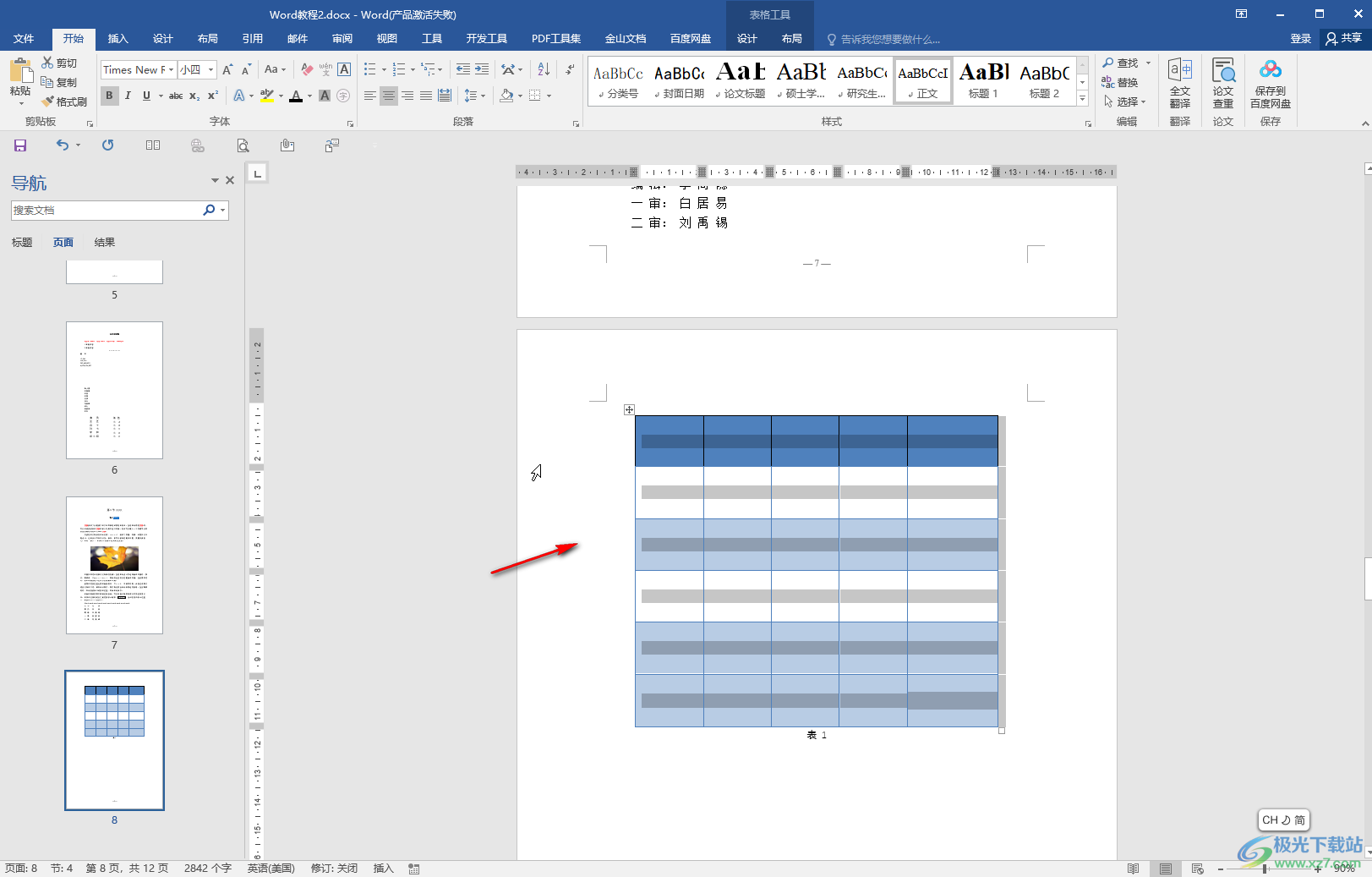Image resolution: width=1372 pixels, height=877 pixels.
Task: Click the shading paint bucket button
Action: click(506, 96)
